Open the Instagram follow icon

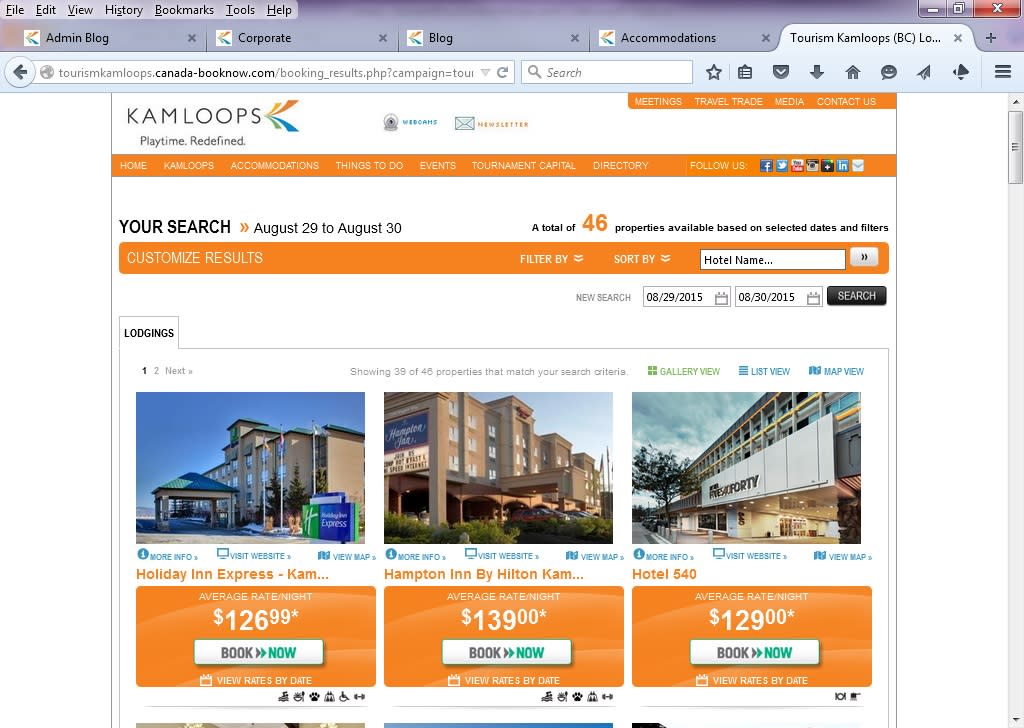pos(812,166)
